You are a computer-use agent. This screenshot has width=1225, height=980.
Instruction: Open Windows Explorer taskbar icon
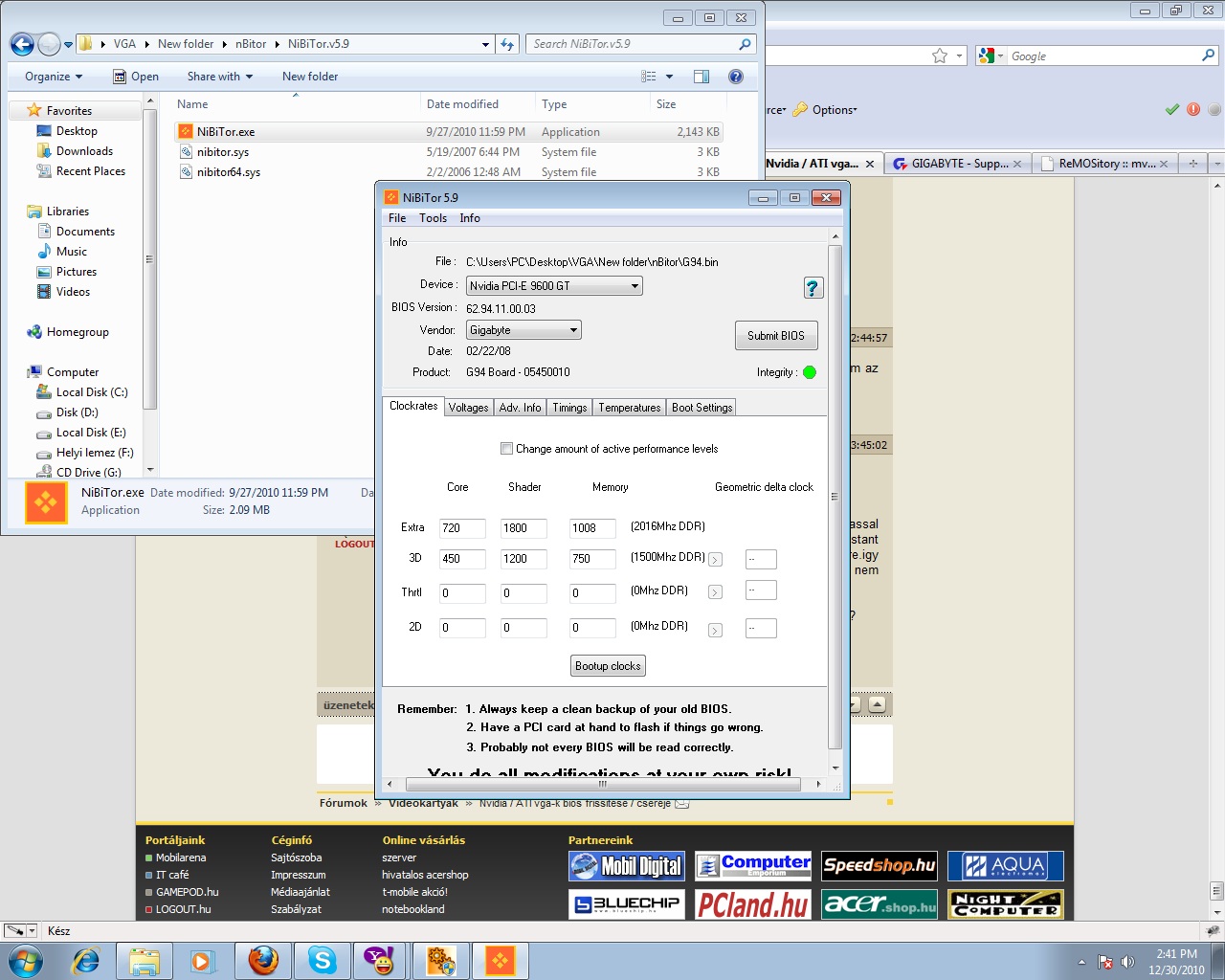coord(145,961)
